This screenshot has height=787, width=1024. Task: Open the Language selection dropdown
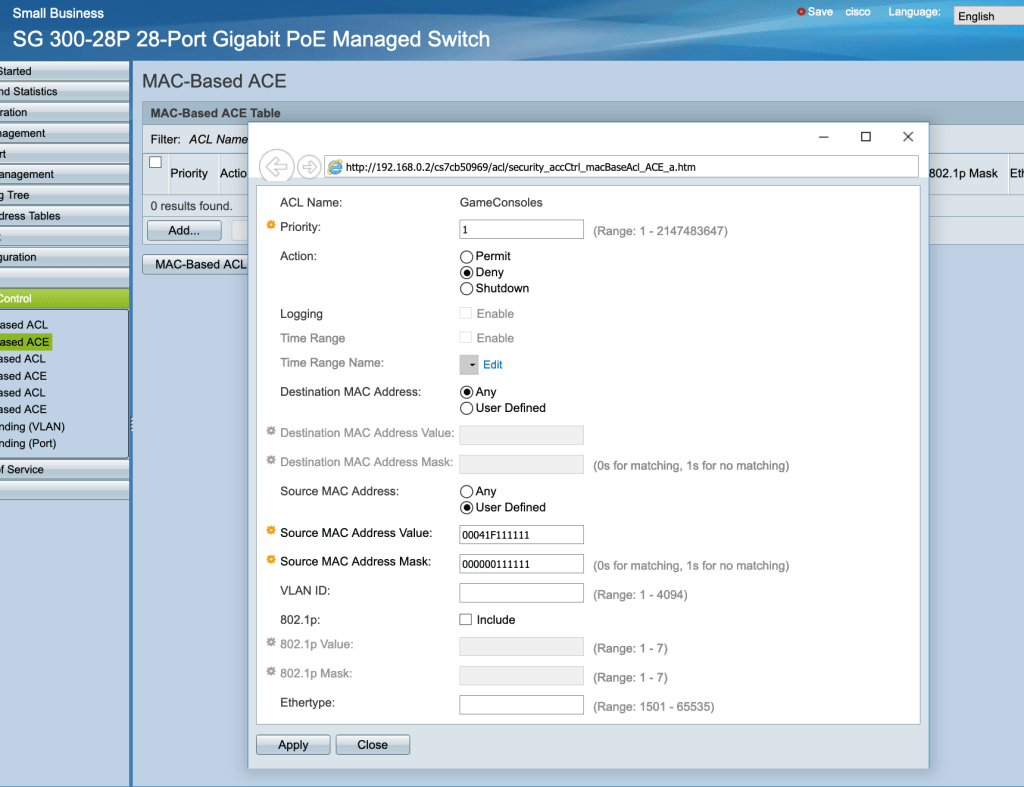tap(988, 16)
